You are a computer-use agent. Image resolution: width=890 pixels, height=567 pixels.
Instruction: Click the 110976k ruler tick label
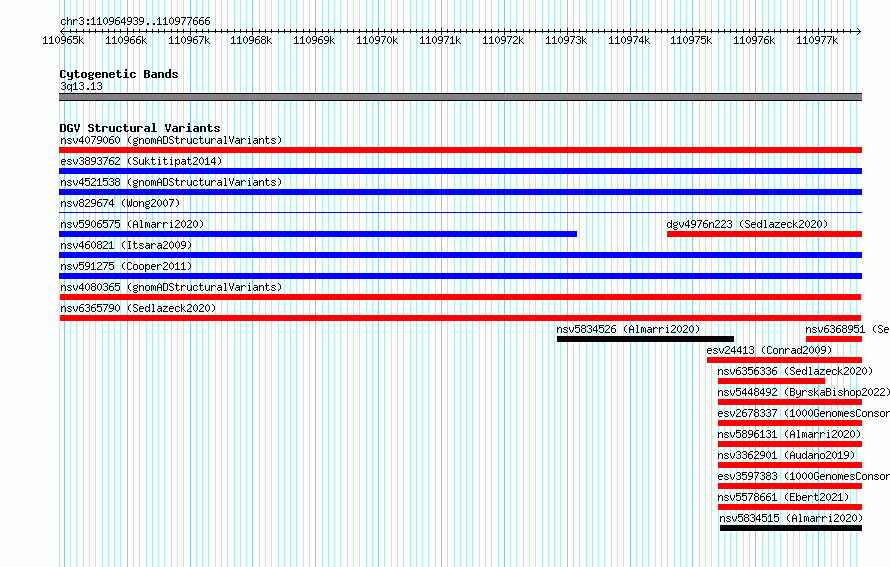coord(754,40)
